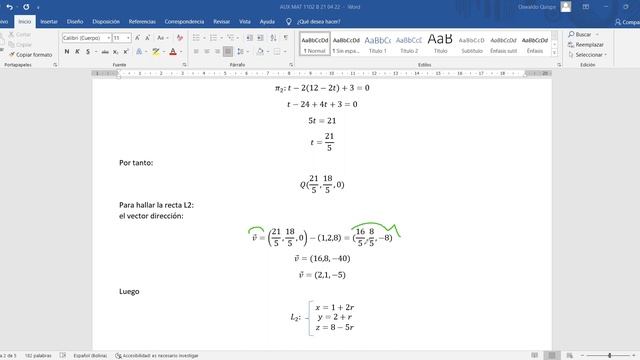Toggle subscript formatting
The image size is (640, 360).
(116, 52)
